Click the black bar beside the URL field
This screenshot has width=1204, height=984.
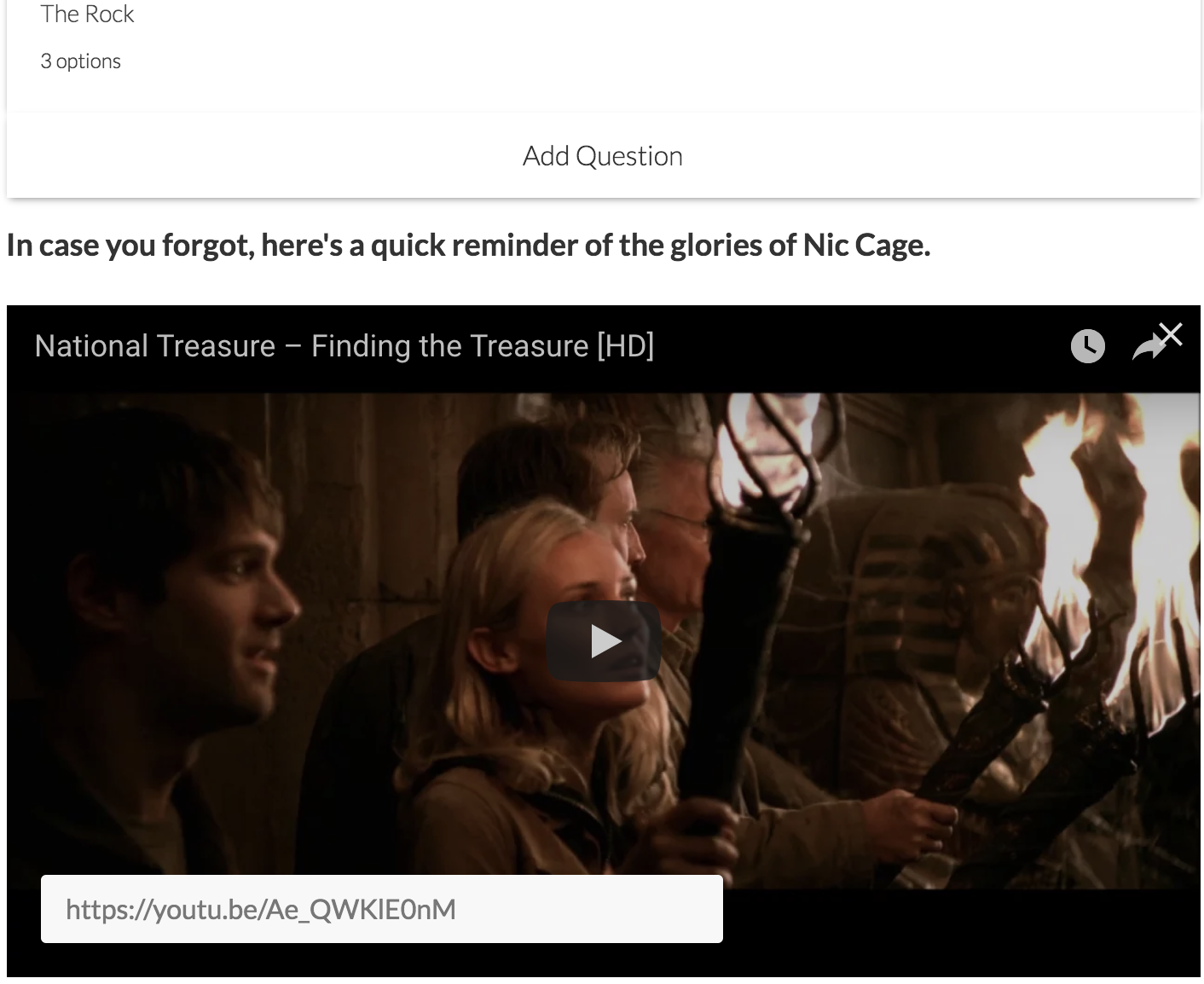point(962,933)
